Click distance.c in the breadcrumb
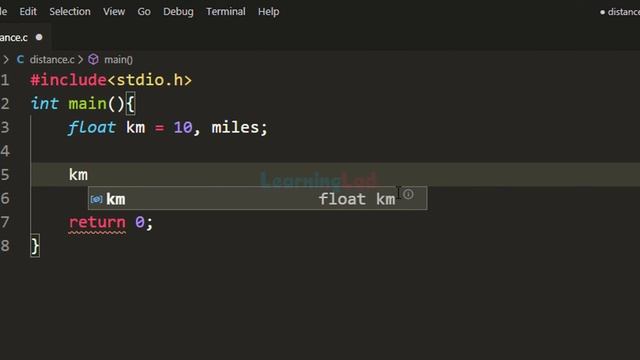This screenshot has height=360, width=640. point(52,60)
